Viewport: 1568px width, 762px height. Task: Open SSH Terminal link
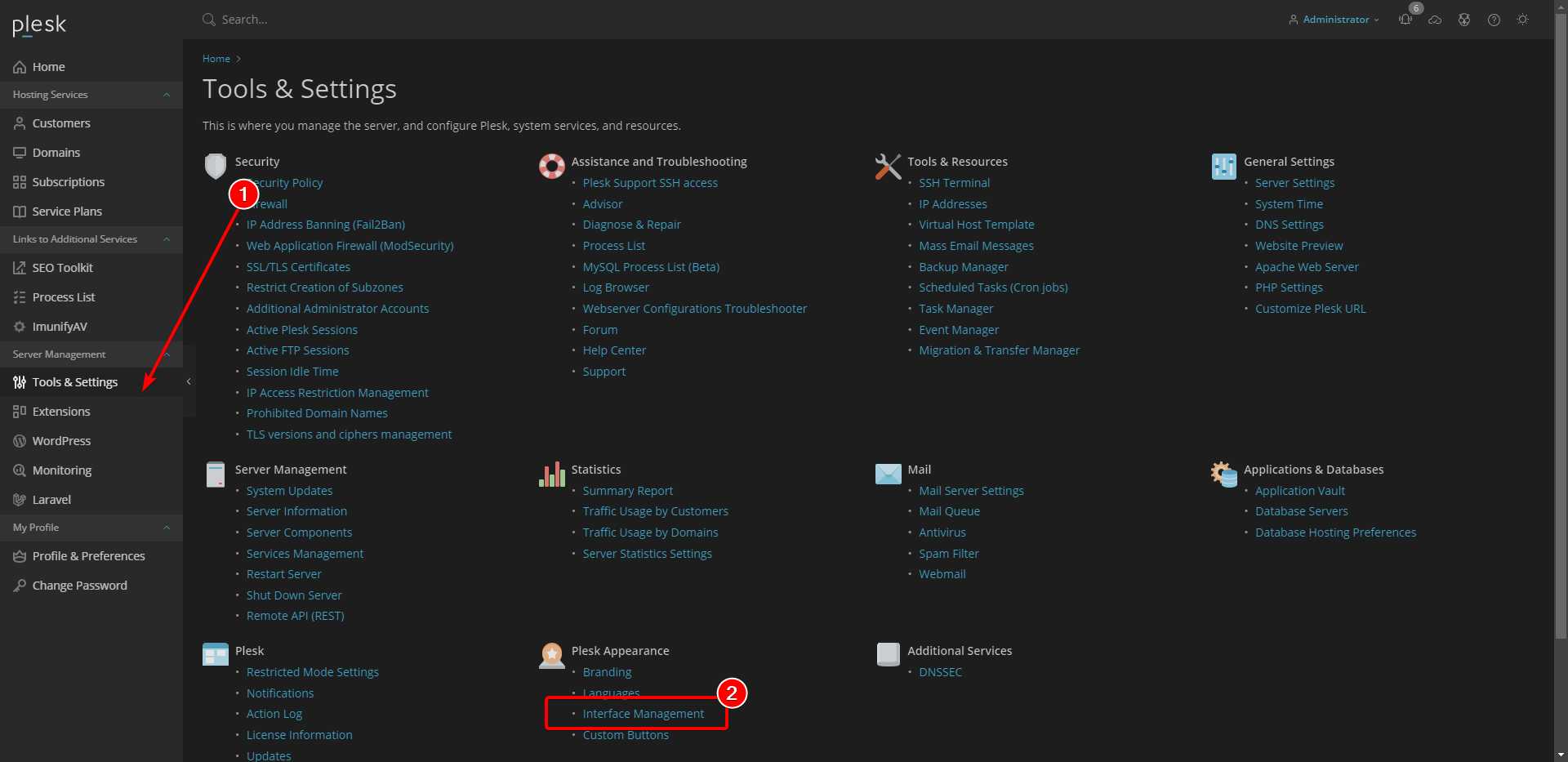click(954, 183)
